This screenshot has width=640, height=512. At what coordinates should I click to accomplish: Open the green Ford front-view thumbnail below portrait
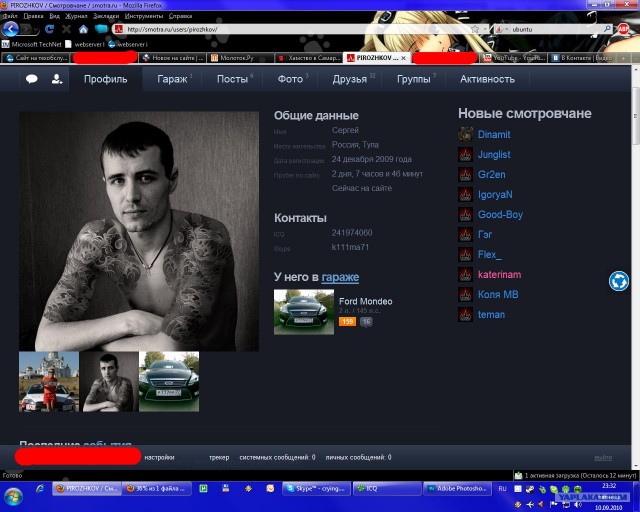tap(169, 381)
